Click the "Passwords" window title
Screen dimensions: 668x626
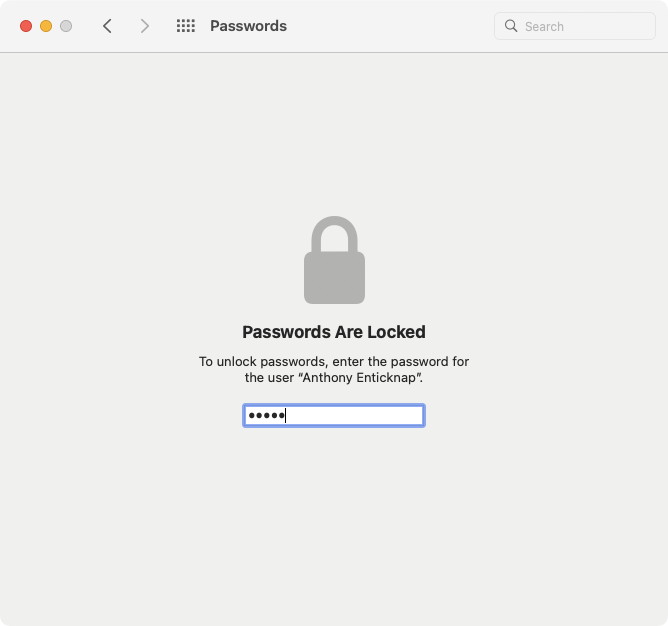pos(248,26)
